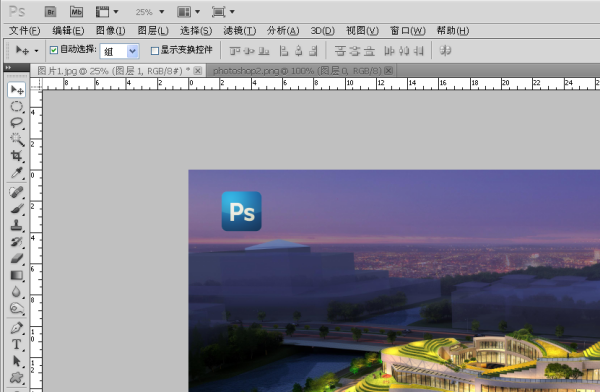Switch to 图片1.jpg document tab

coord(113,71)
